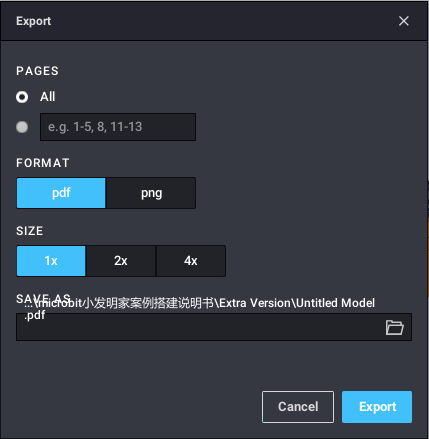Select the custom page range radio button

tap(22, 127)
